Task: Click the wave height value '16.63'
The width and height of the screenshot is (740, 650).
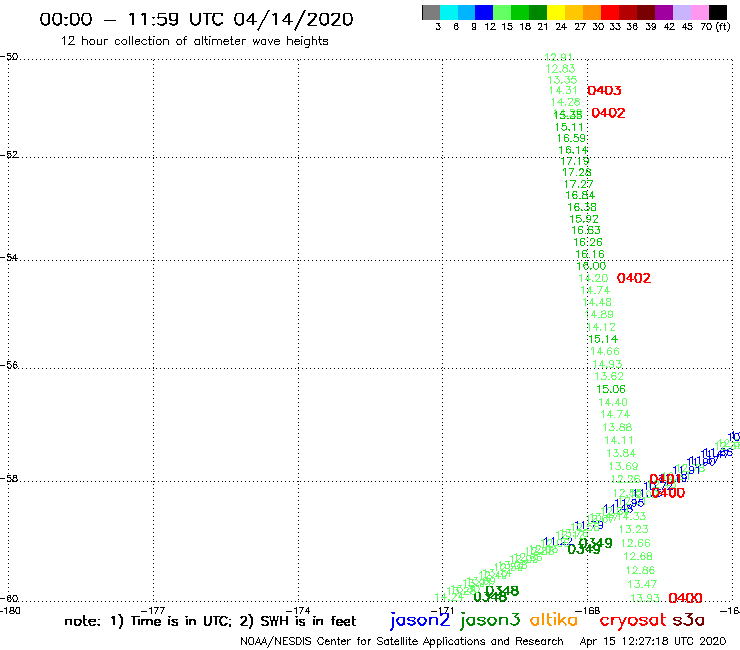Action: click(x=586, y=230)
